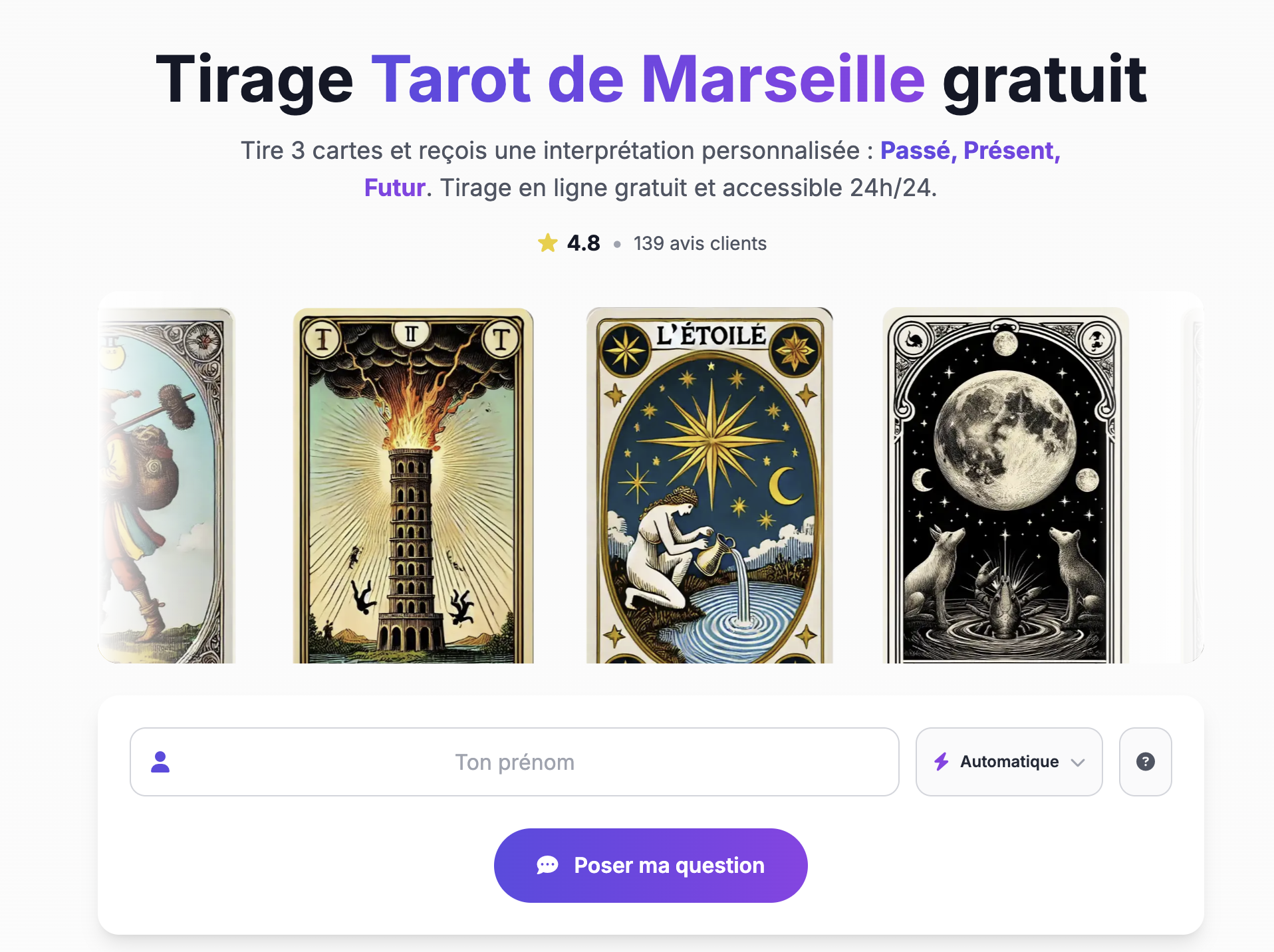Click the lightning bolt icon beside Automatique
1274x952 pixels.
click(x=941, y=761)
